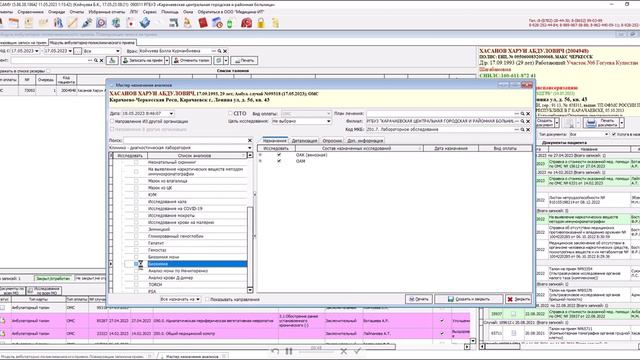This screenshot has height=360, width=640.
Task: Clear the Поиск field in analysis wizard
Action: (x=250, y=140)
